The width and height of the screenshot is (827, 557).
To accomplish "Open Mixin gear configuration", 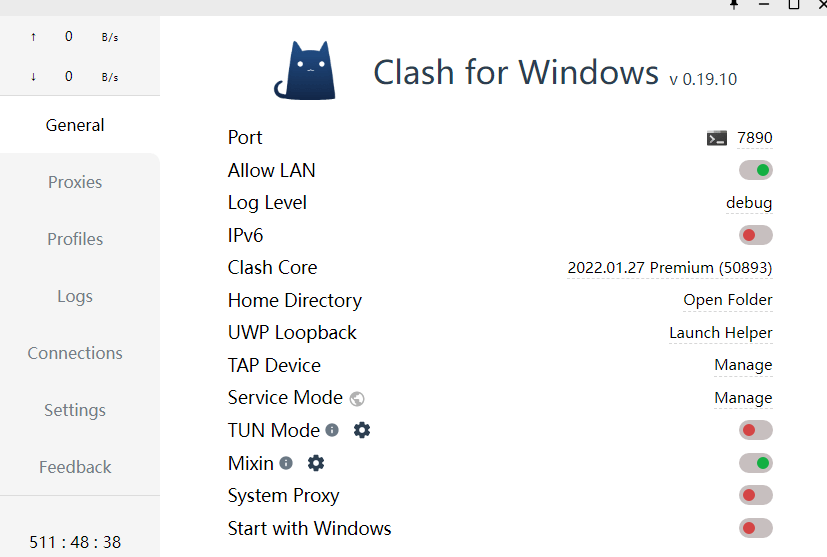I will pyautogui.click(x=316, y=463).
